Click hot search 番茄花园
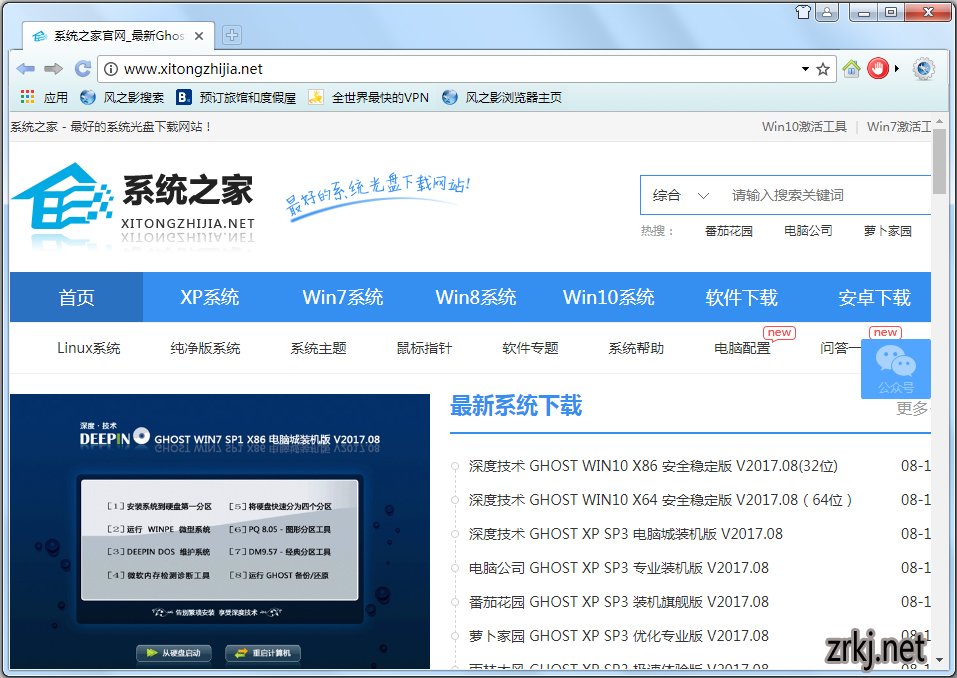Screen dimensions: 957x678 [729, 231]
